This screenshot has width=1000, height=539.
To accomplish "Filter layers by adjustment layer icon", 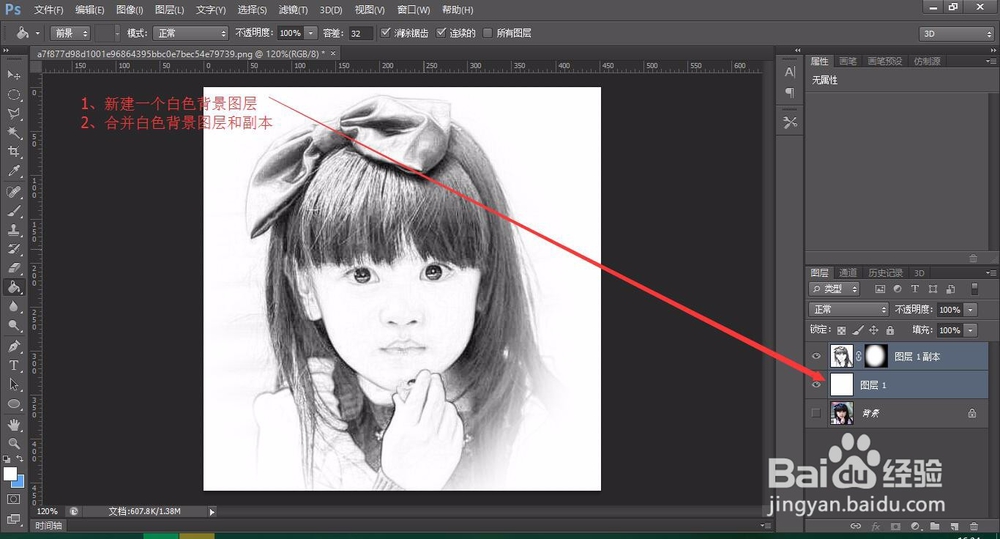I will [897, 289].
